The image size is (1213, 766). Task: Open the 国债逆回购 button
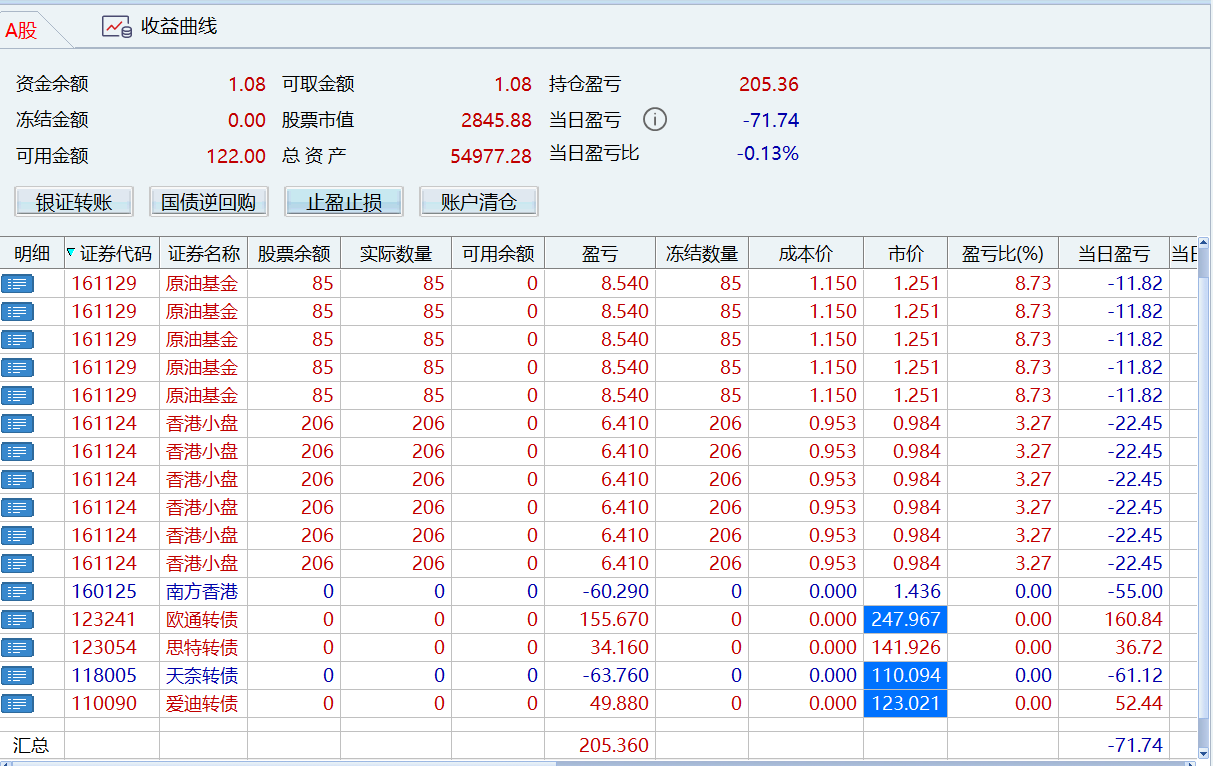pos(209,202)
